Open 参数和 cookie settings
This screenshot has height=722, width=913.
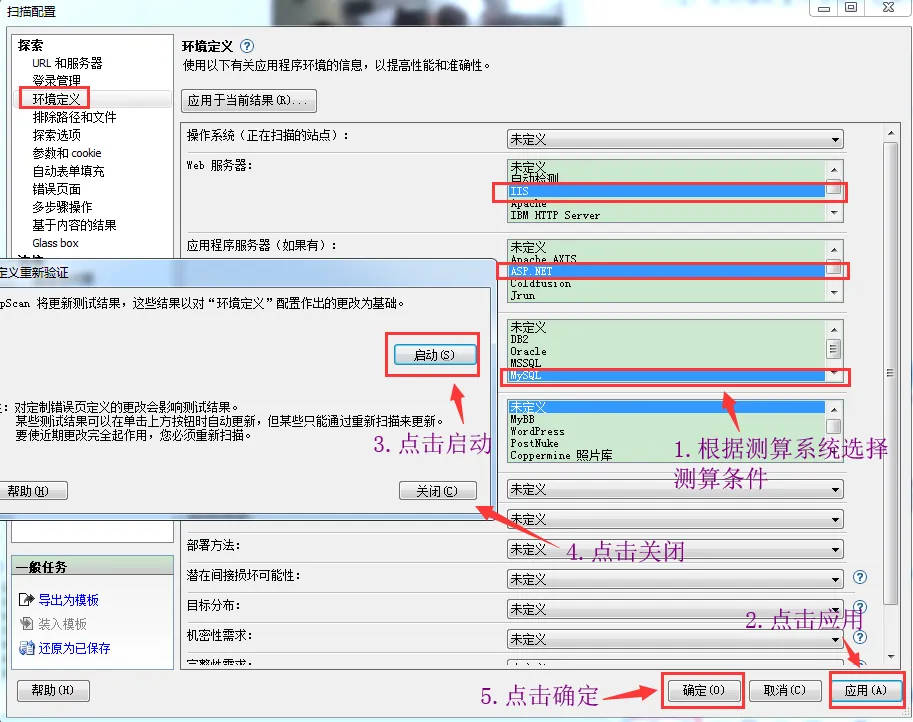(67, 153)
